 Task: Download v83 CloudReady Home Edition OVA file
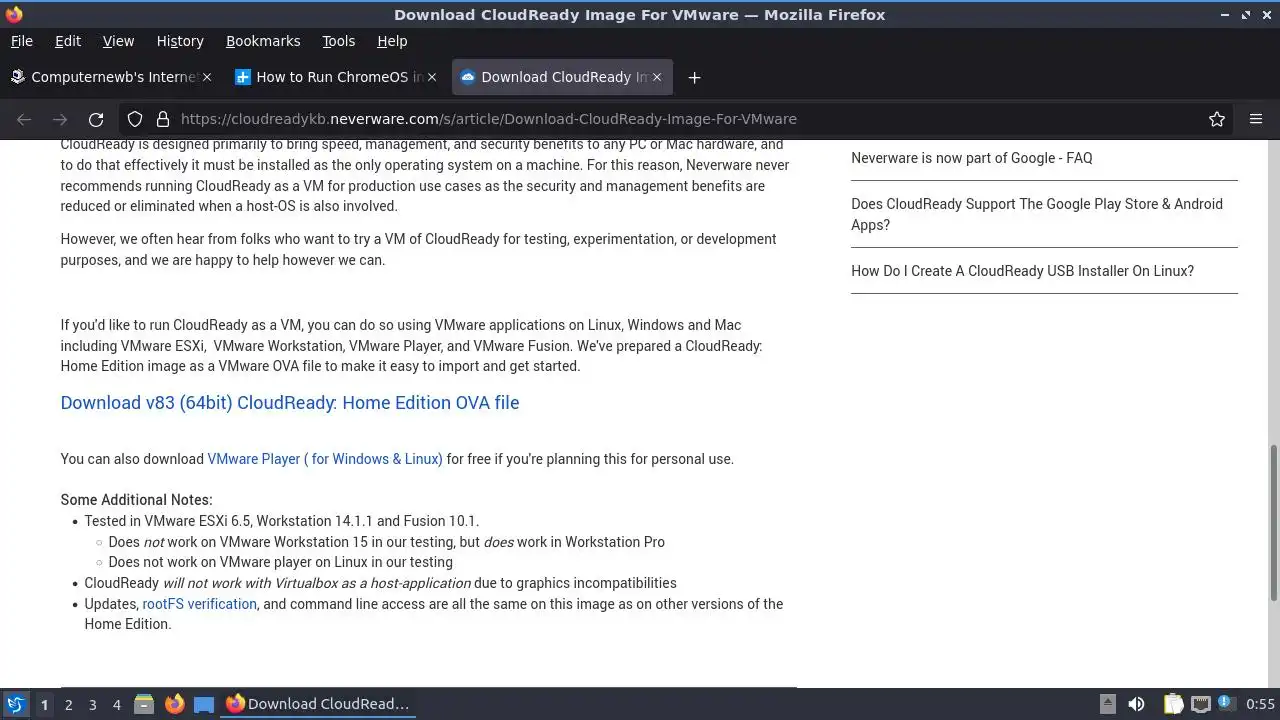pyautogui.click(x=290, y=403)
